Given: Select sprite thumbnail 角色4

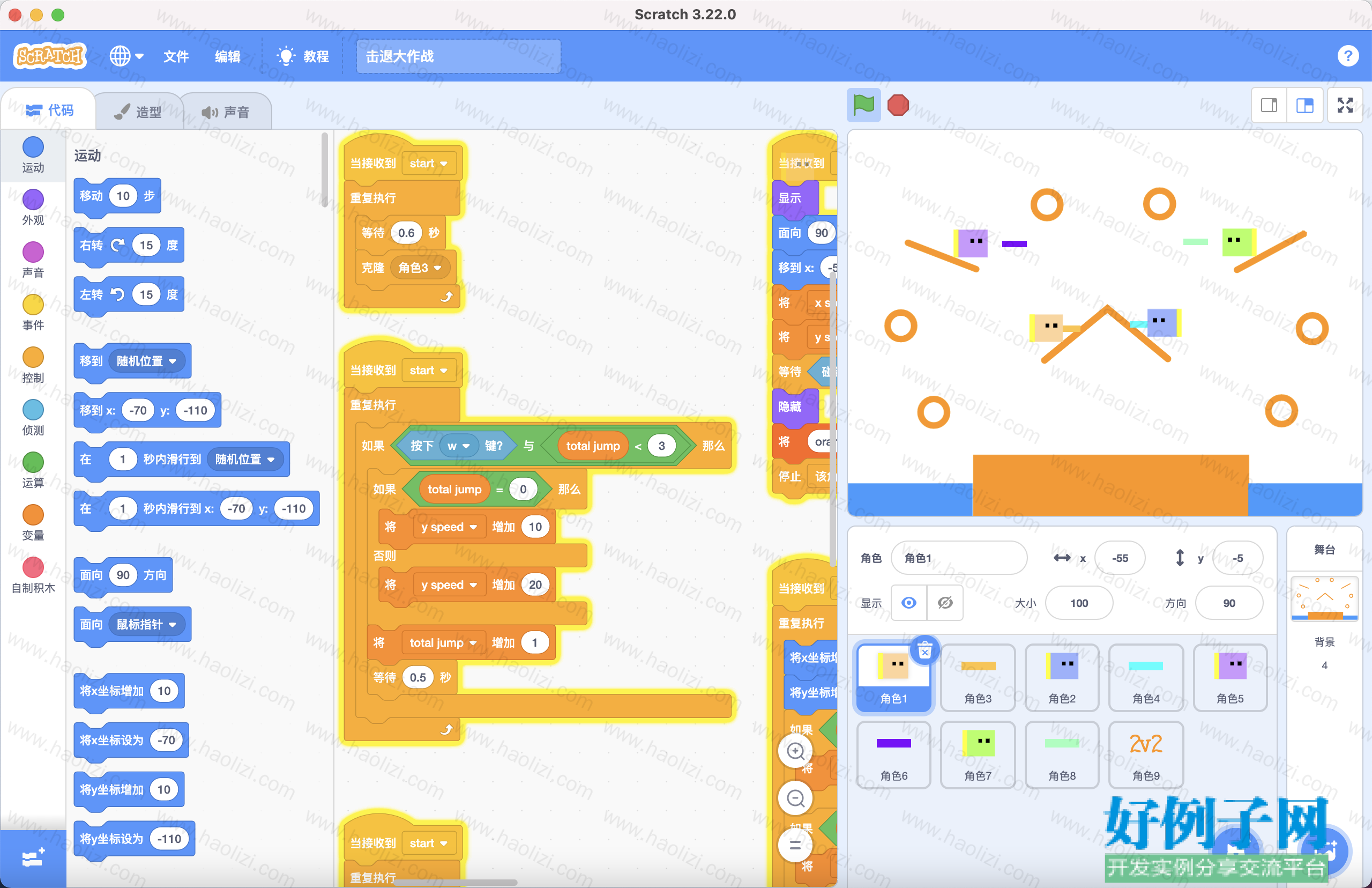Looking at the screenshot, I should pyautogui.click(x=1146, y=678).
